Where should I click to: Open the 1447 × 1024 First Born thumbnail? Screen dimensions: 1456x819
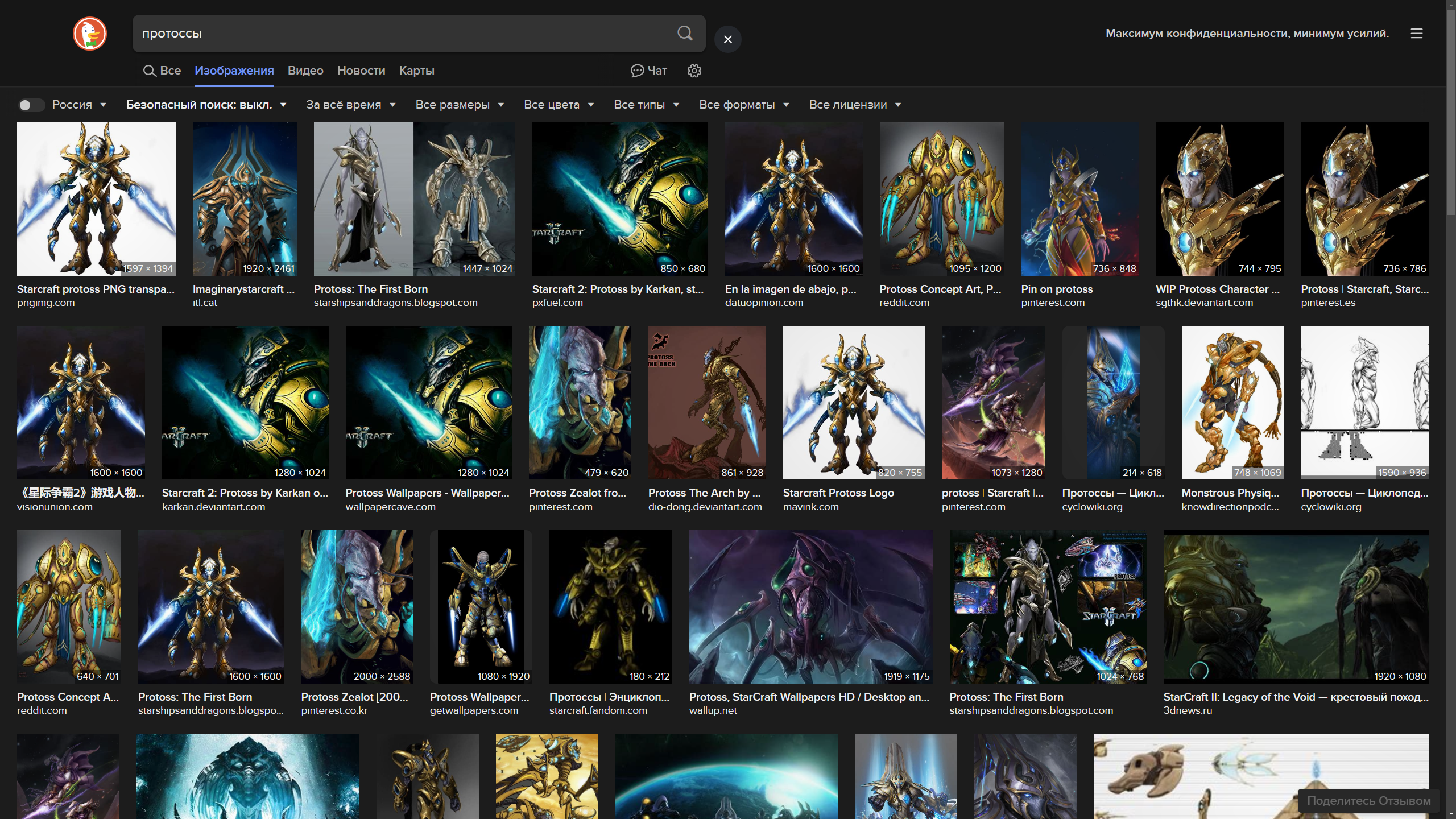click(x=415, y=199)
